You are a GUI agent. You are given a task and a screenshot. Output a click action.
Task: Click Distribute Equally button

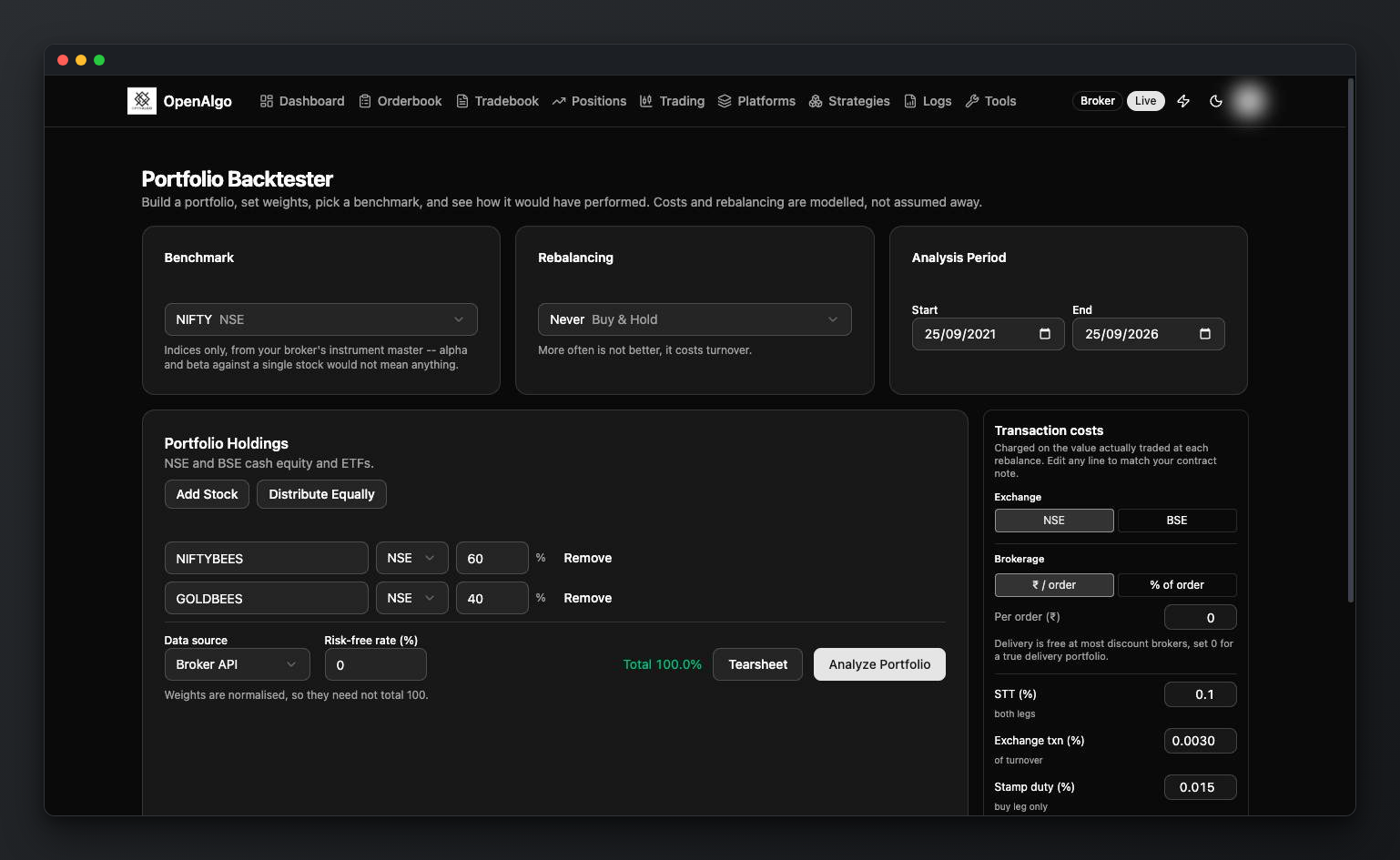(321, 494)
